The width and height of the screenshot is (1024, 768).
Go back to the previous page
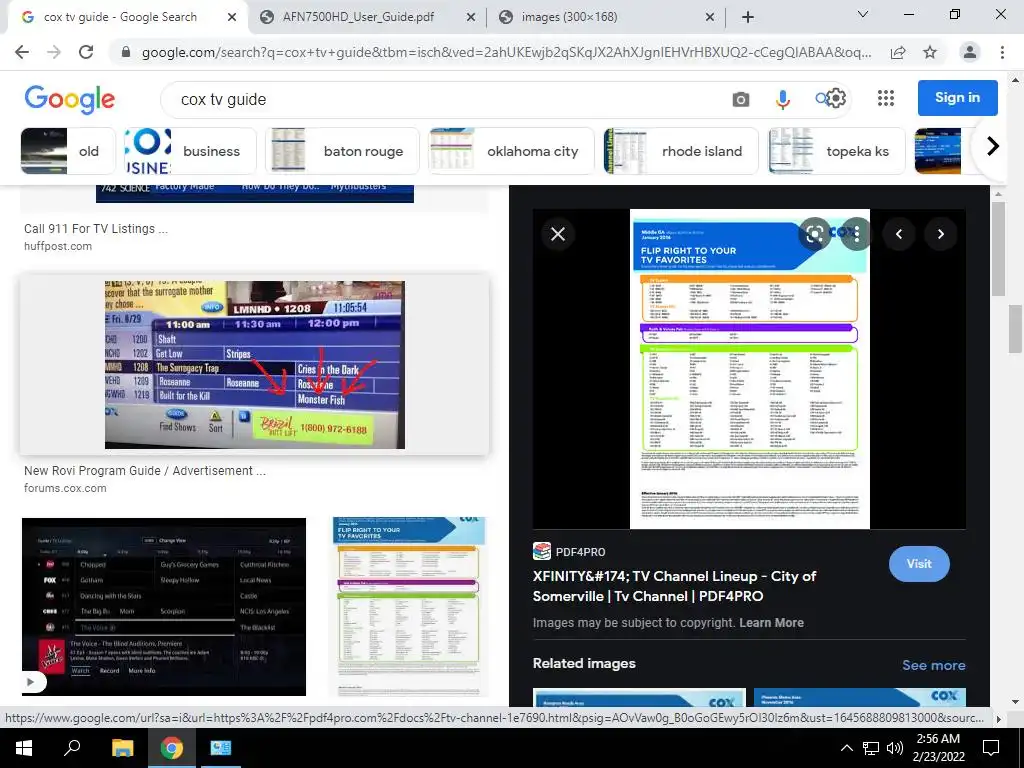pyautogui.click(x=22, y=52)
